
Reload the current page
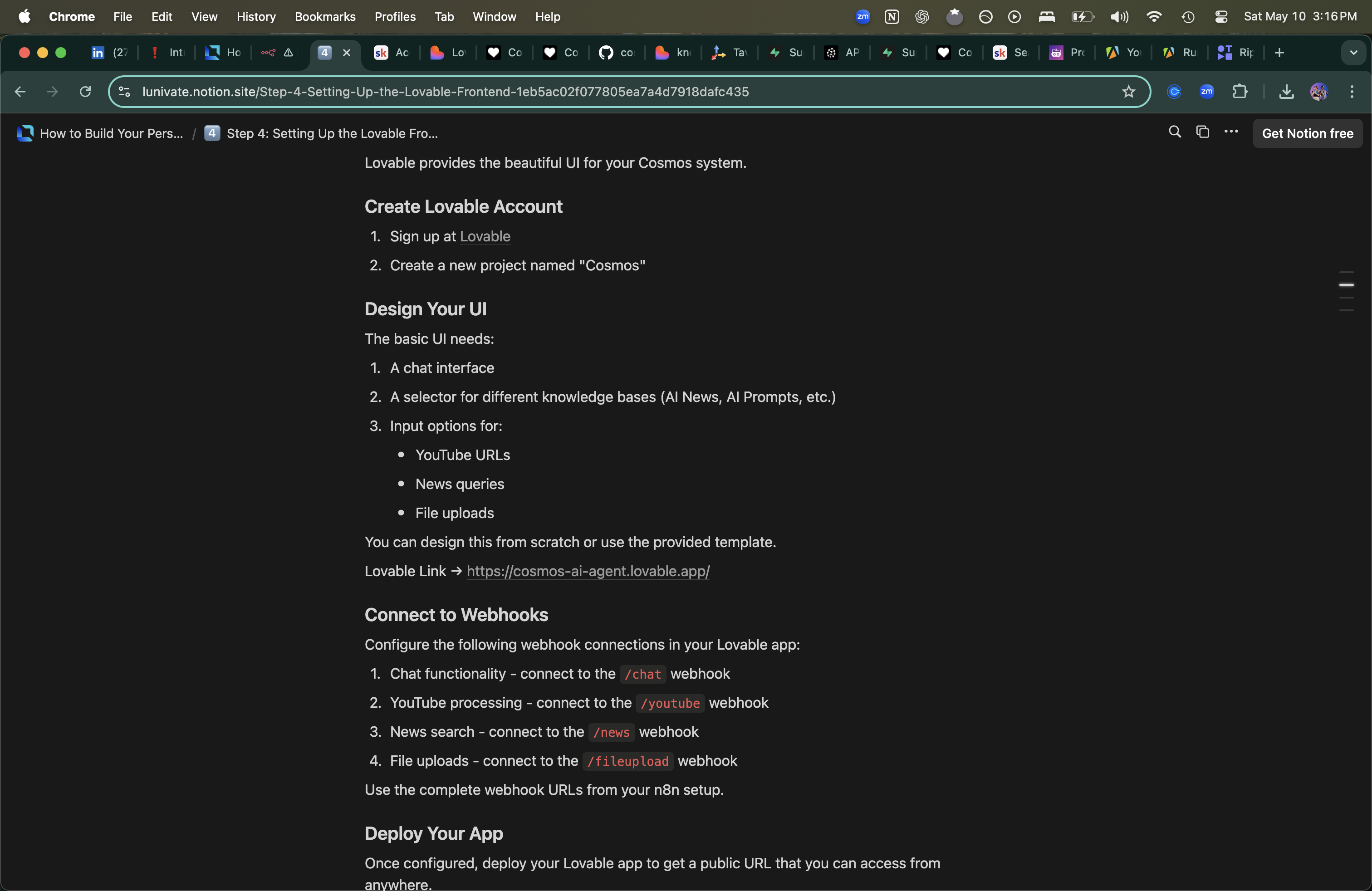click(85, 92)
